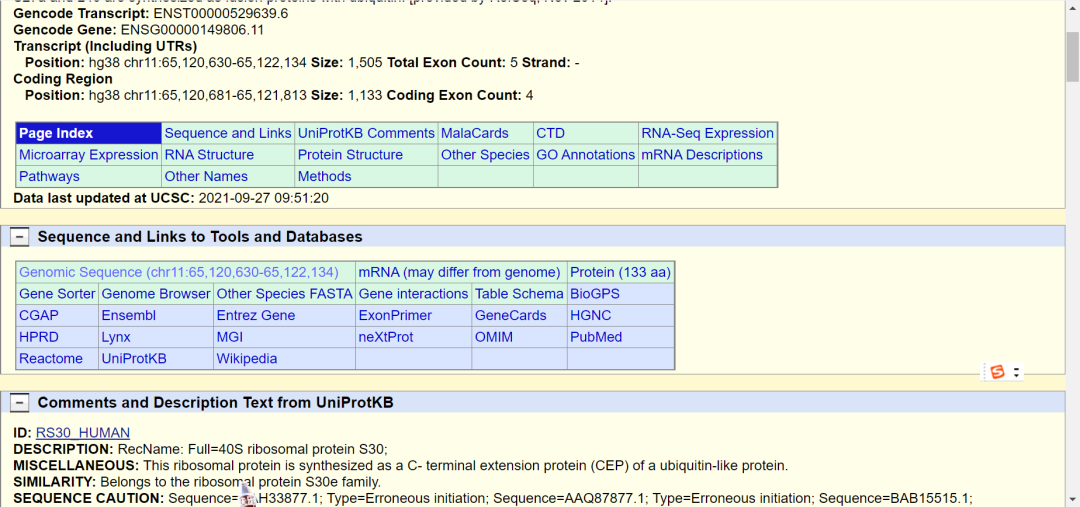Viewport: 1080px width, 507px height.
Task: Open Genomic Sequence chr11 link
Action: (x=179, y=272)
